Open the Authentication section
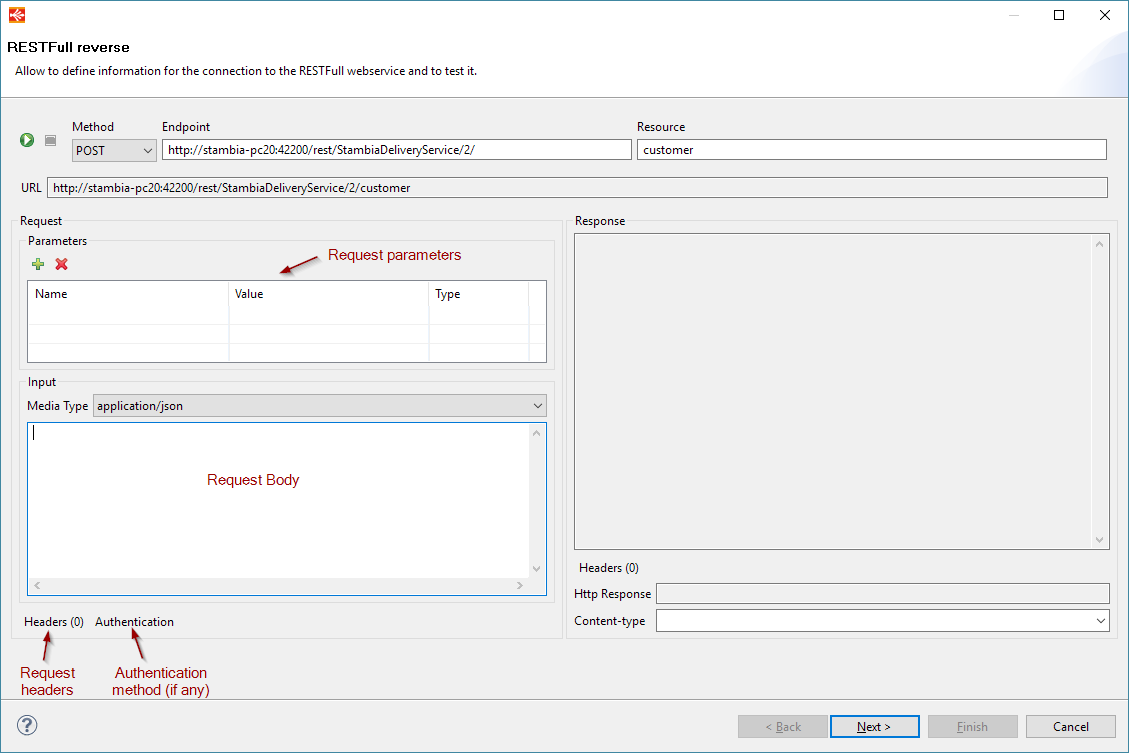Screen dimensions: 1129x753 point(134,621)
